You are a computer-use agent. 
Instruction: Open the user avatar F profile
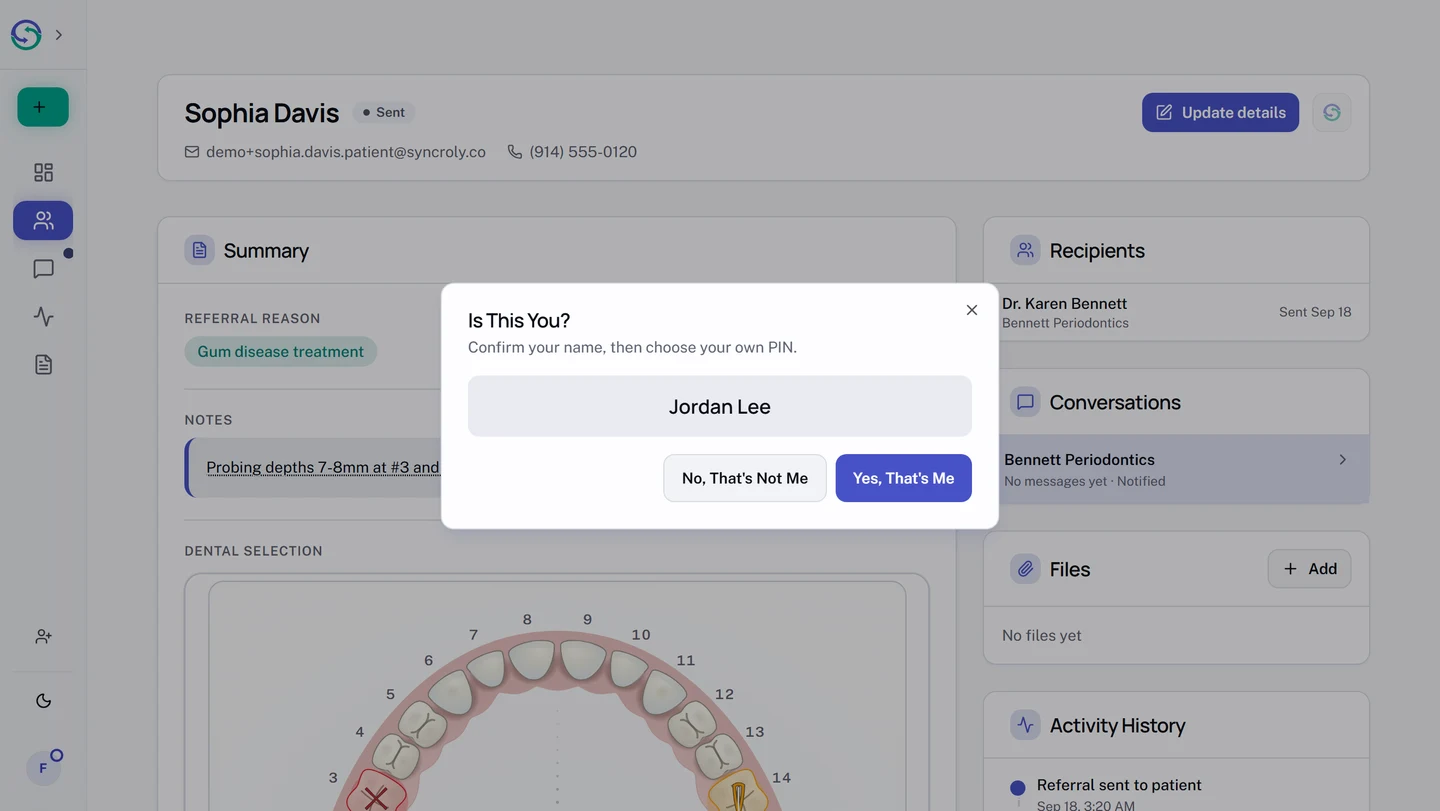[43, 768]
